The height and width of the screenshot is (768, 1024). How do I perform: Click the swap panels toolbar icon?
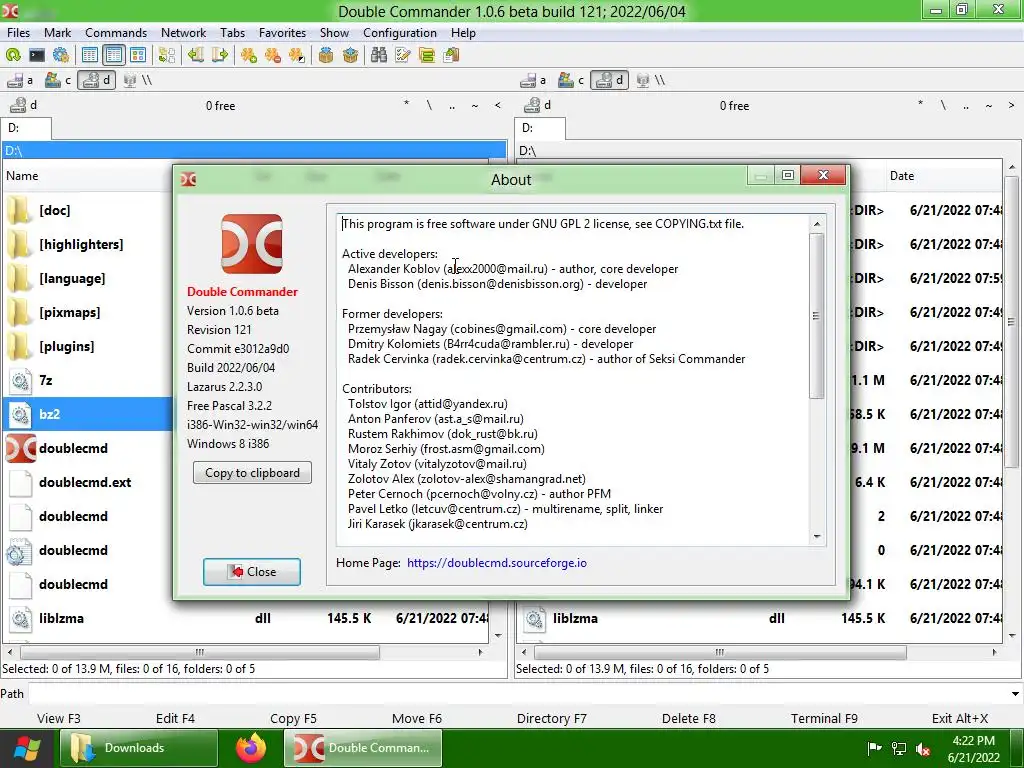click(167, 56)
